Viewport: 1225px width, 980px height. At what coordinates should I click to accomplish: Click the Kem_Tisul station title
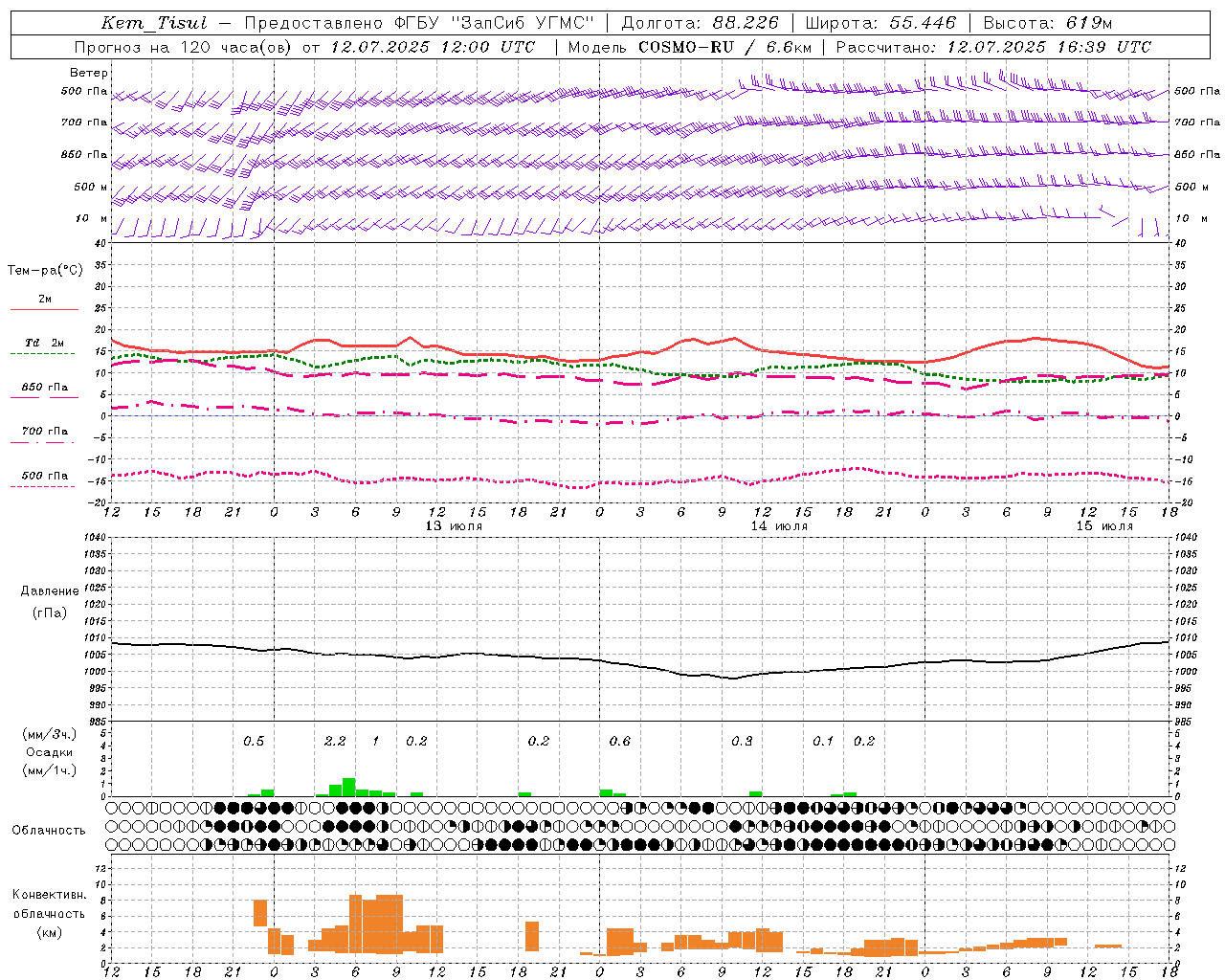pos(154,23)
